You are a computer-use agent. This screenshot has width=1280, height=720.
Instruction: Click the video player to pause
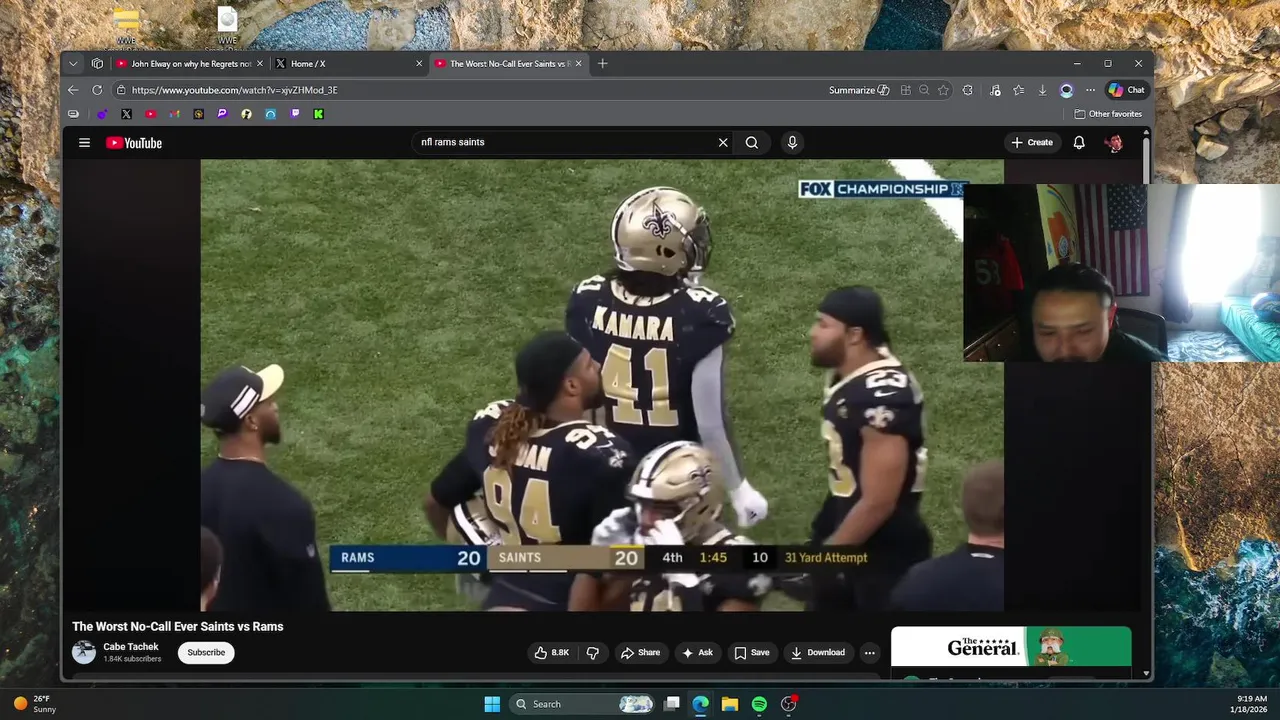click(602, 385)
